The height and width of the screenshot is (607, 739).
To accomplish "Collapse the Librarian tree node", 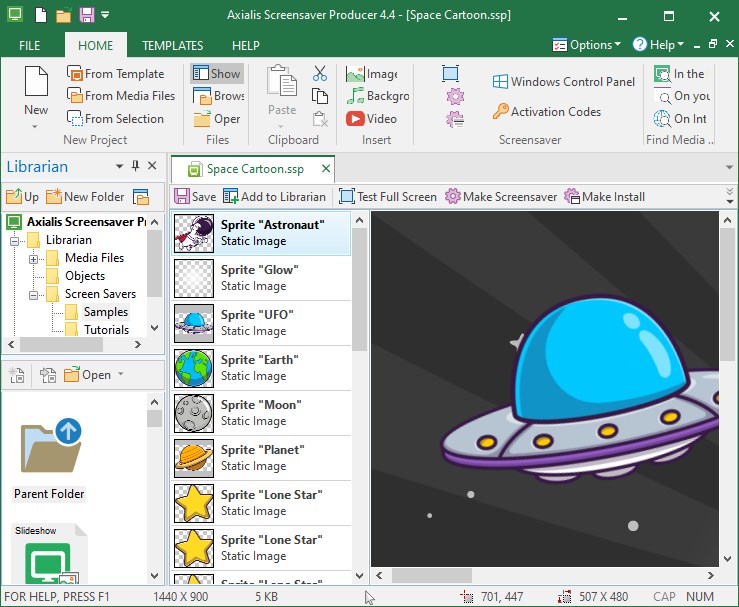I will click(x=15, y=241).
